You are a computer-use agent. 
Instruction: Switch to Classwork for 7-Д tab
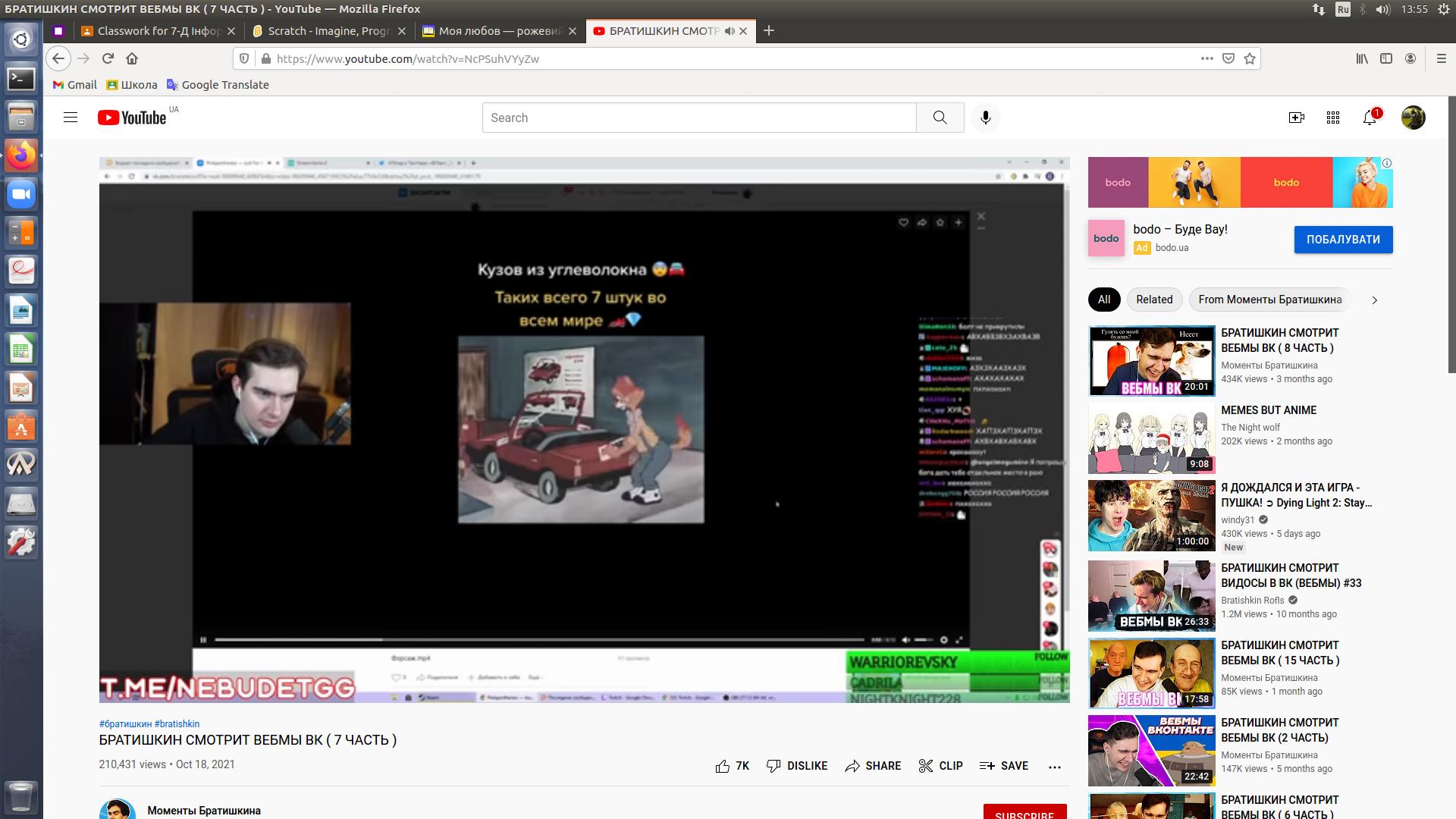click(x=158, y=31)
